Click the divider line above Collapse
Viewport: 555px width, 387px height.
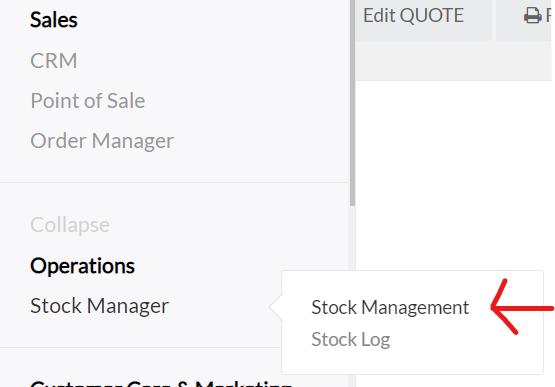[174, 183]
